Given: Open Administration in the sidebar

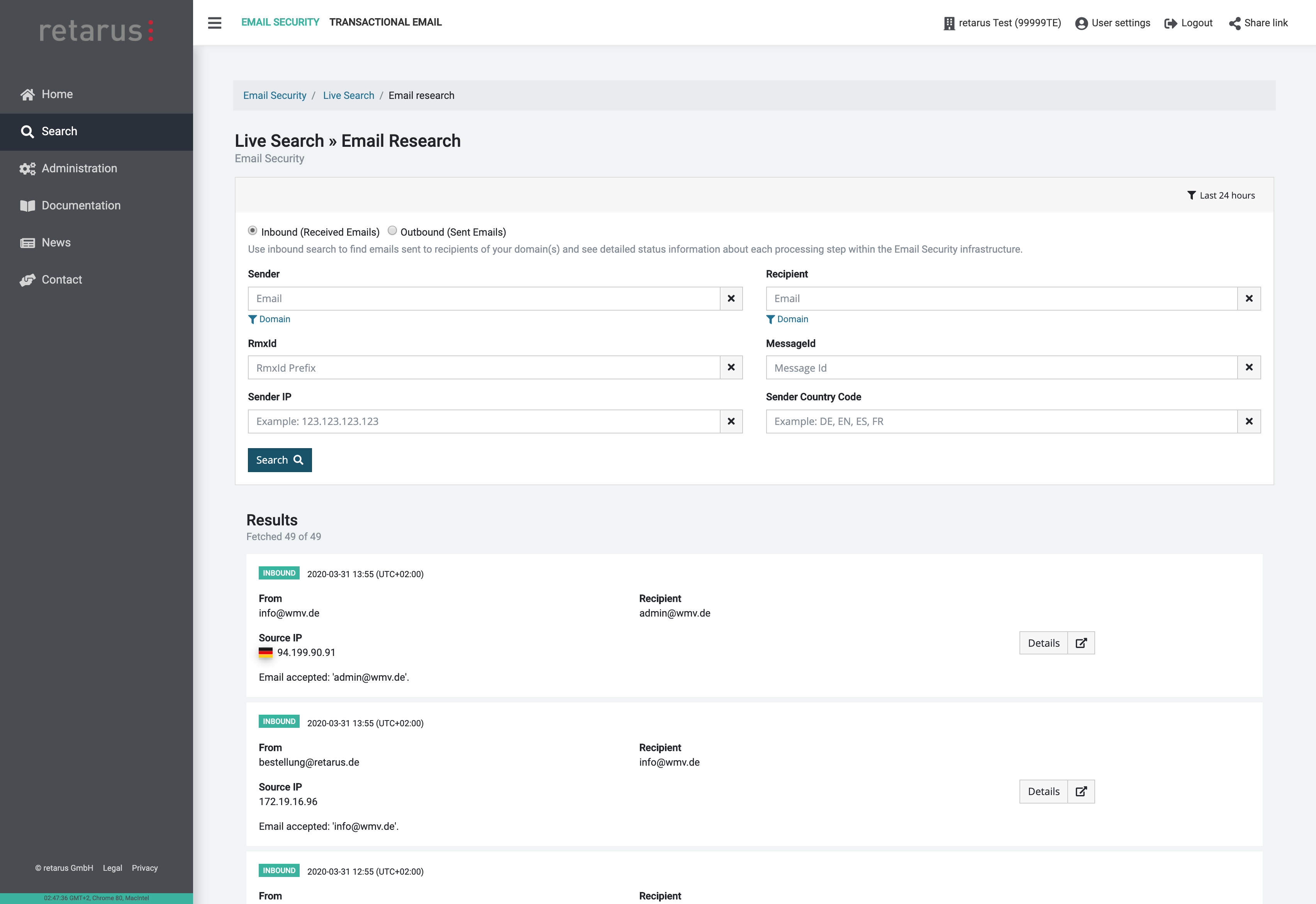Looking at the screenshot, I should 96,169.
